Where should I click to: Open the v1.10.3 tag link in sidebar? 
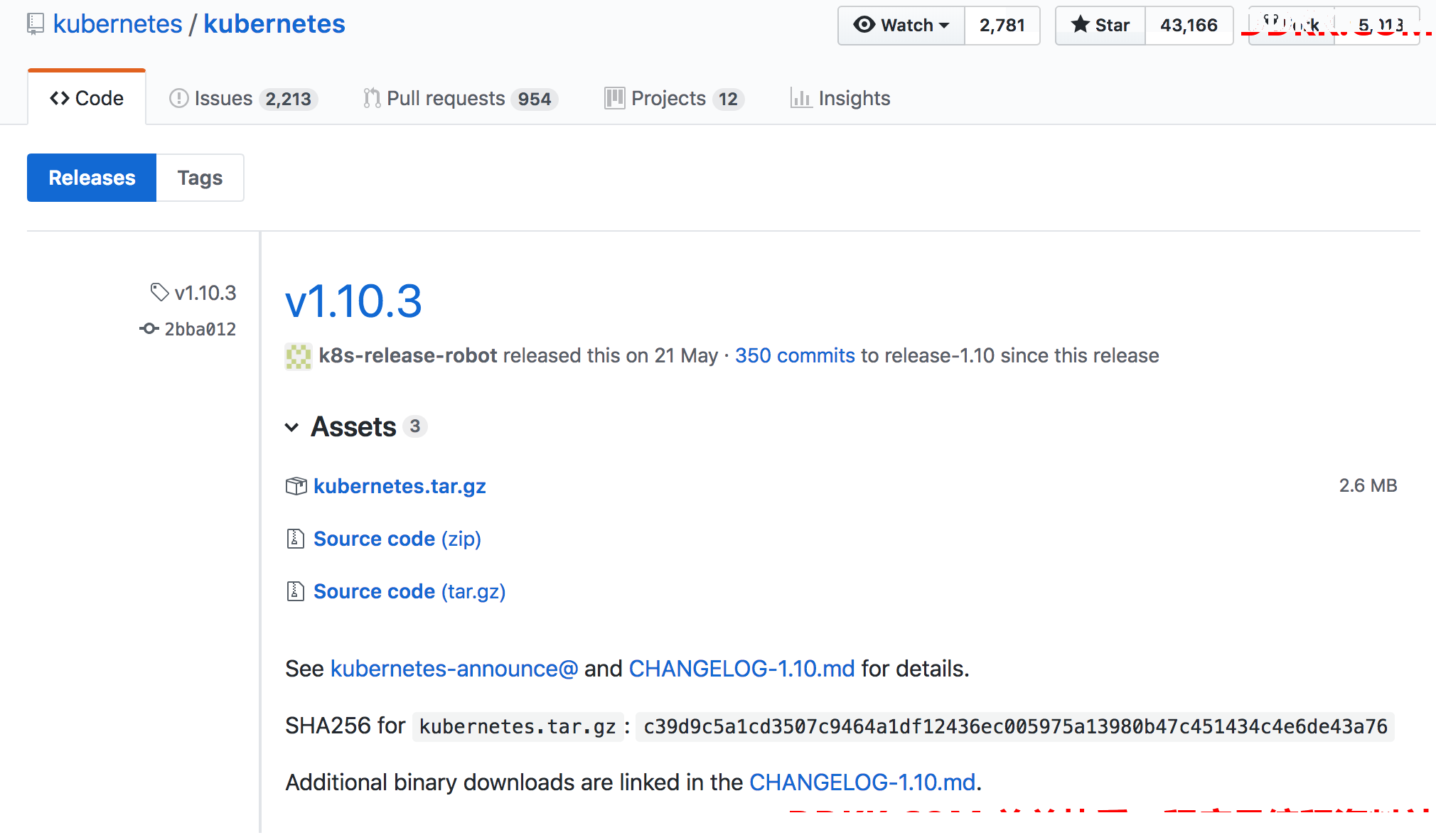205,293
